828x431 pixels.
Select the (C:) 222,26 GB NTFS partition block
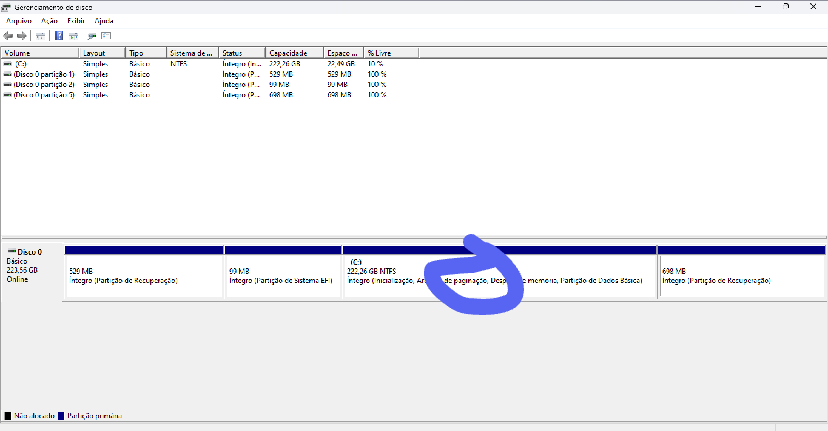click(x=500, y=271)
